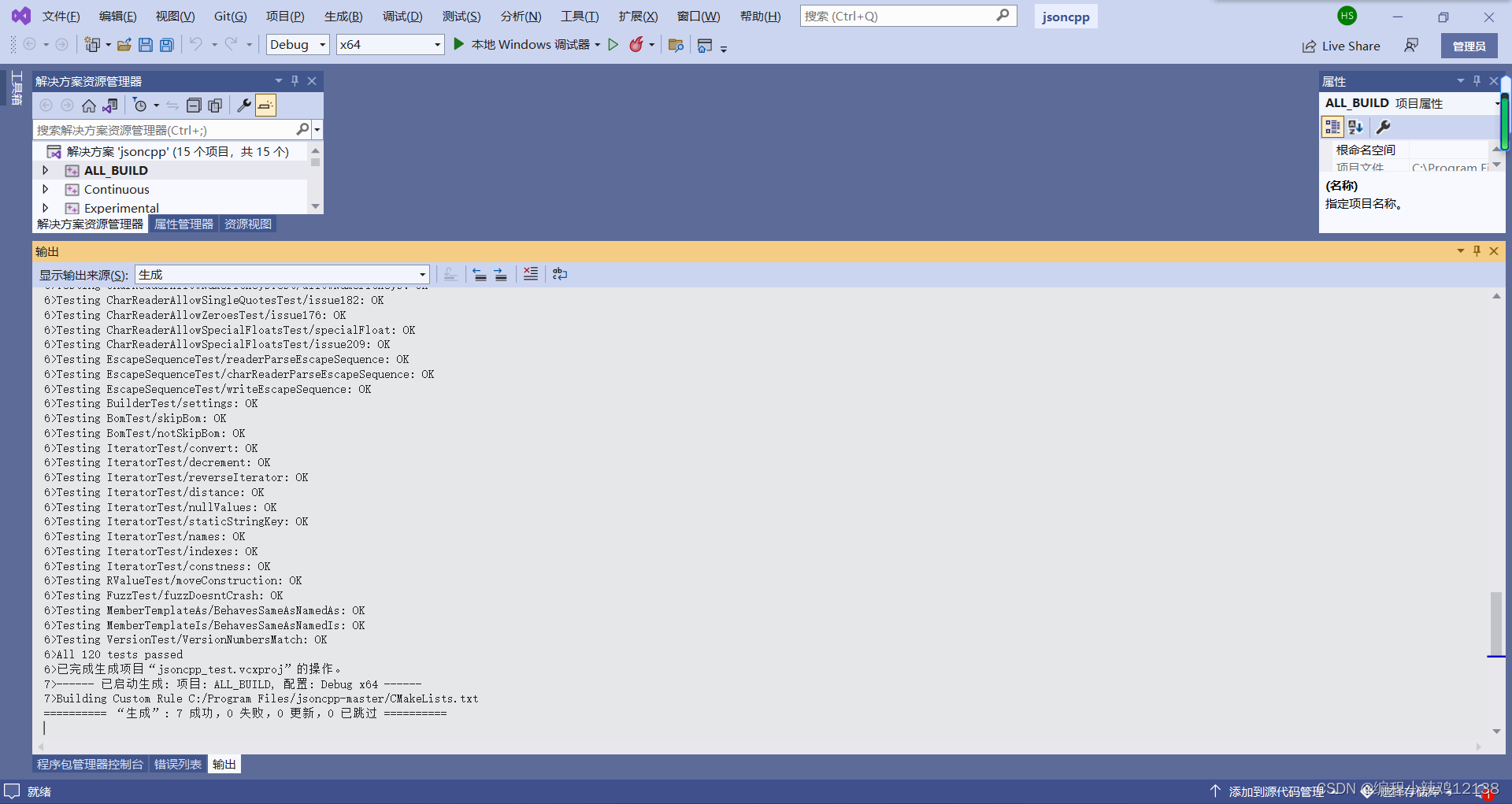Open the Debug configuration dropdown
The image size is (1512, 804).
pyautogui.click(x=320, y=44)
